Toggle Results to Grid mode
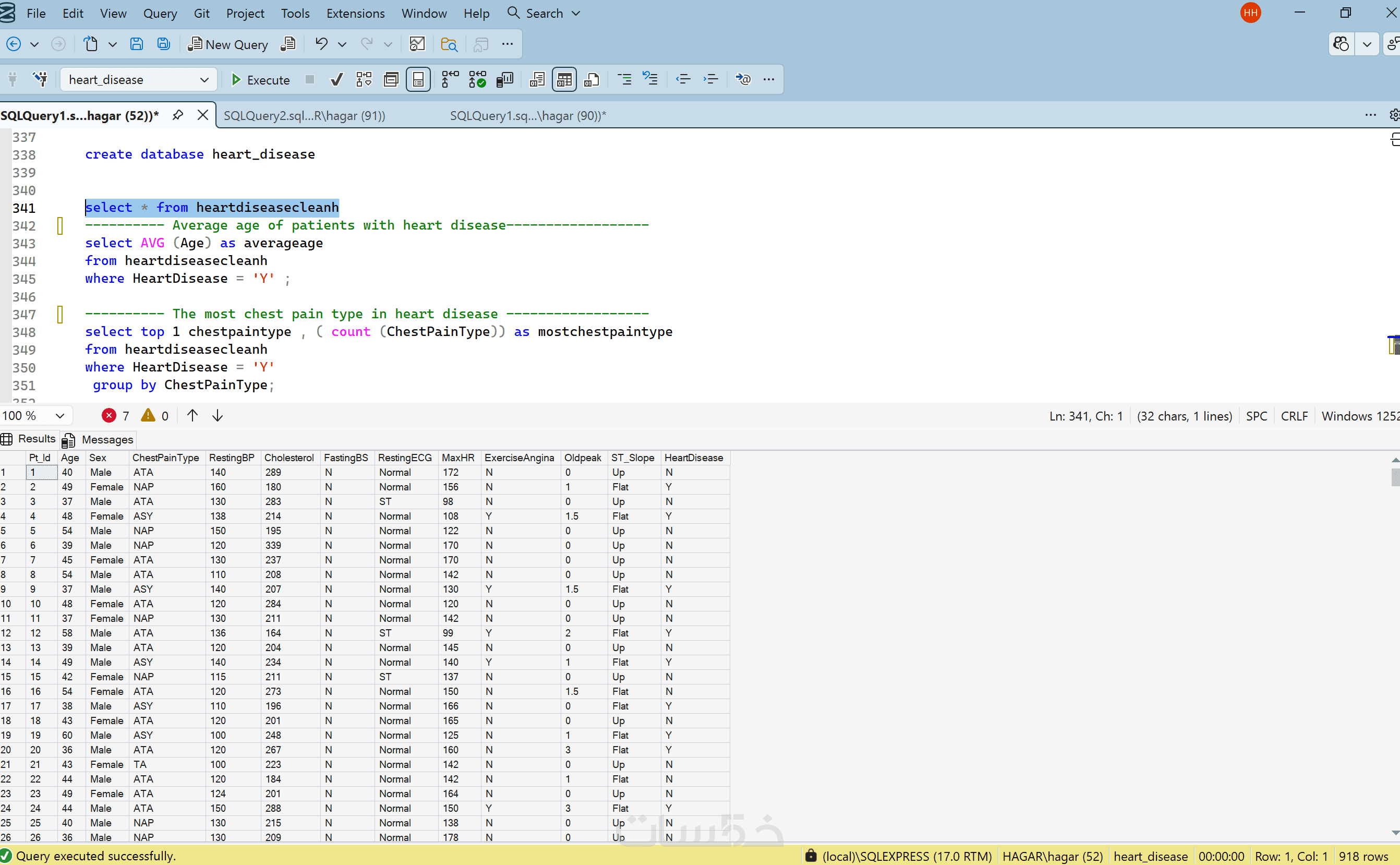1400x865 pixels. pyautogui.click(x=564, y=79)
